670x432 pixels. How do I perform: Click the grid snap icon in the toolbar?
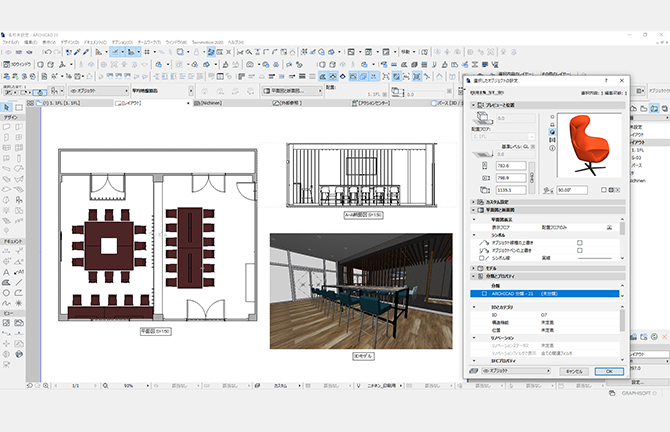(x=147, y=52)
